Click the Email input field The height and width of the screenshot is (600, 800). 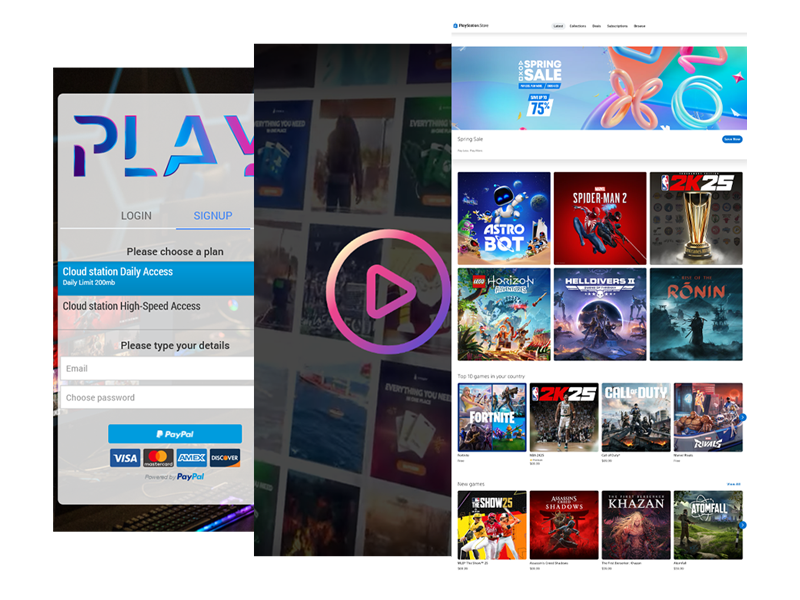coord(156,369)
